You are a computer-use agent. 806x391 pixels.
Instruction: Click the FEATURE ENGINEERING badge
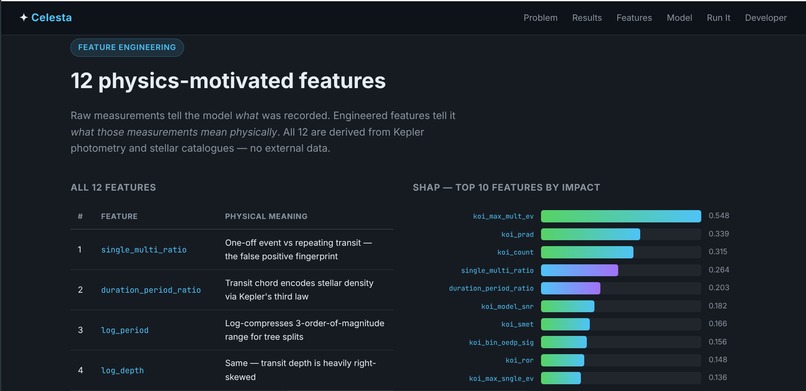127,47
